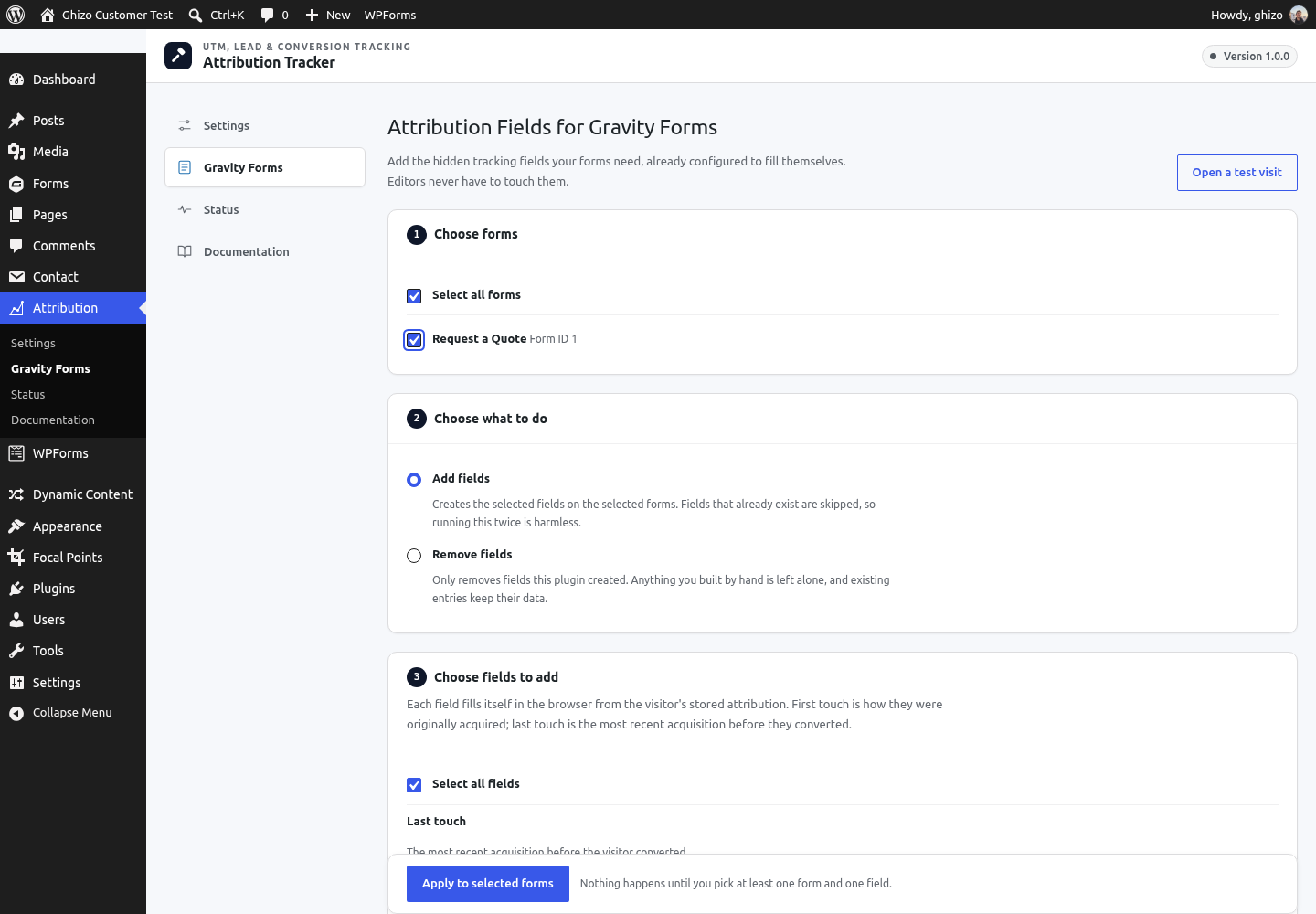Image resolution: width=1316 pixels, height=914 pixels.
Task: Click the Dashboard menu label
Action: pyautogui.click(x=64, y=80)
